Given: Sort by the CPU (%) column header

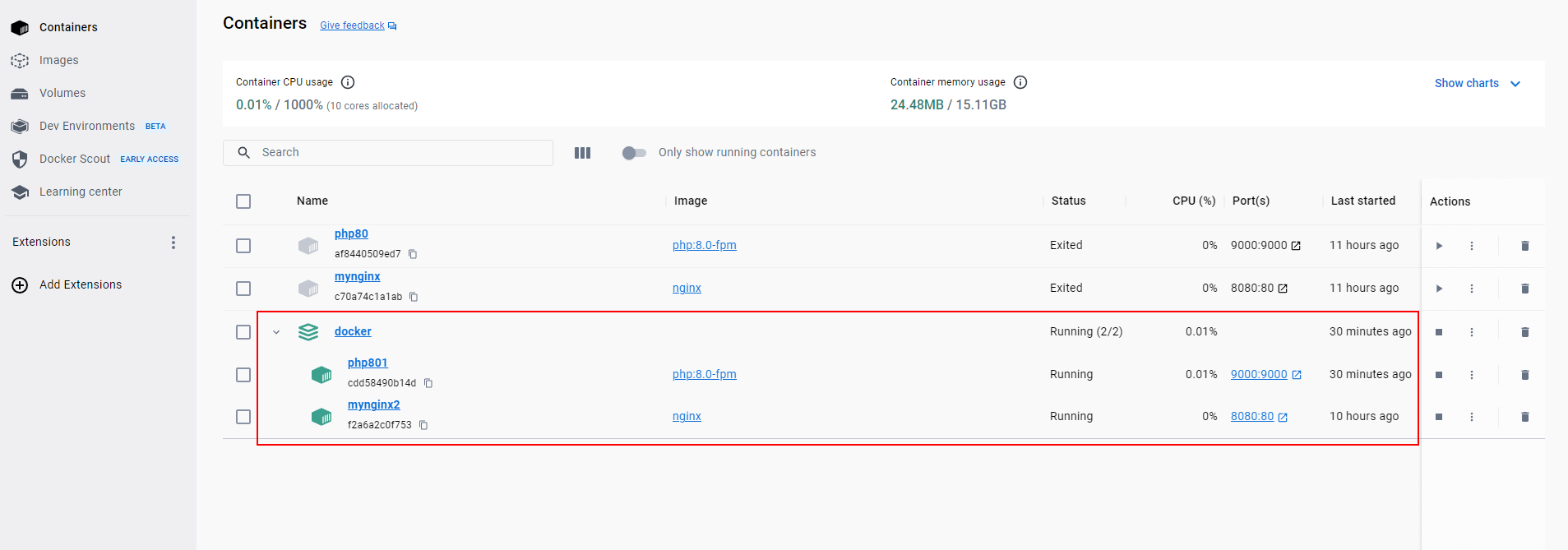Looking at the screenshot, I should (x=1194, y=201).
